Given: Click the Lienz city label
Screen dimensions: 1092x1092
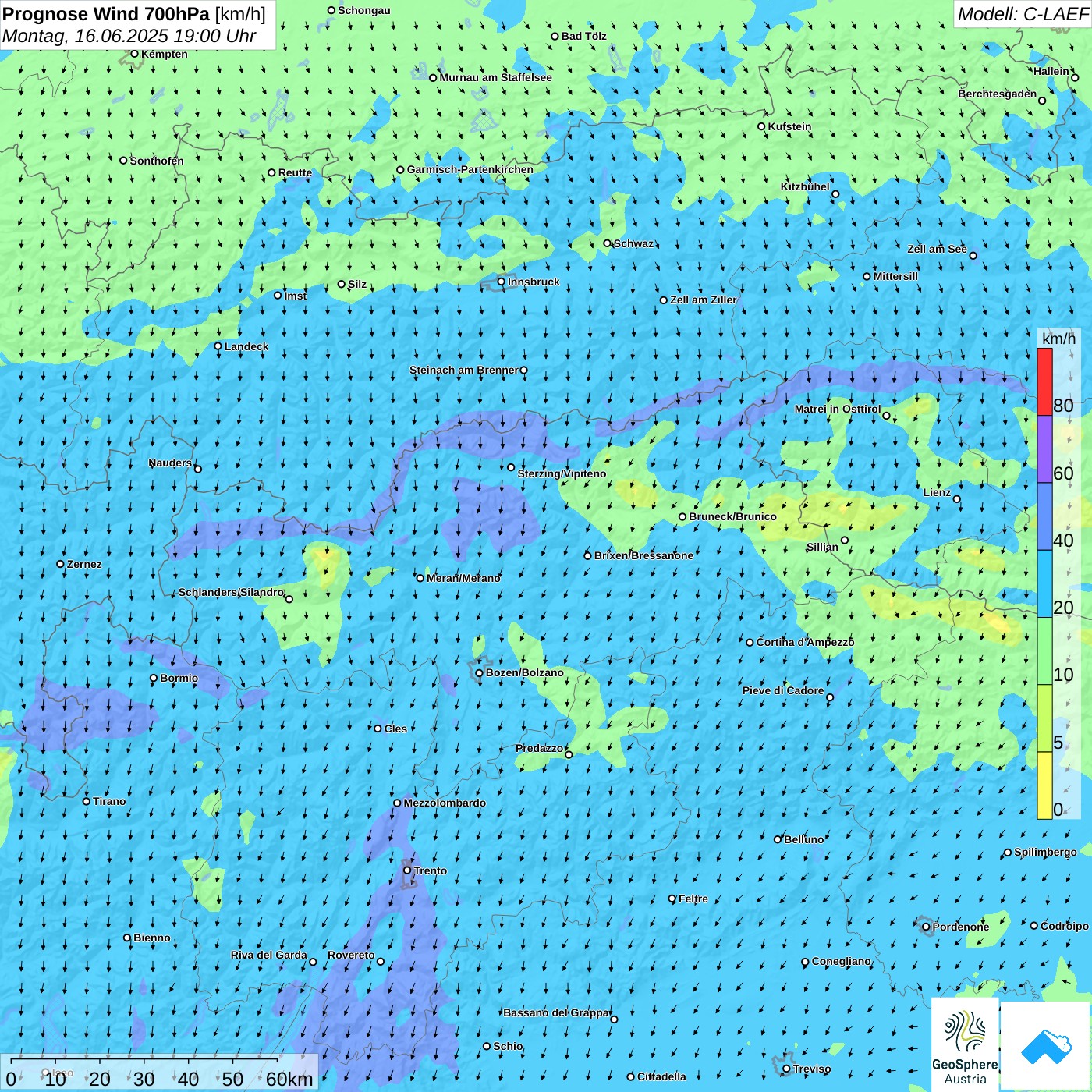Looking at the screenshot, I should pyautogui.click(x=937, y=492).
